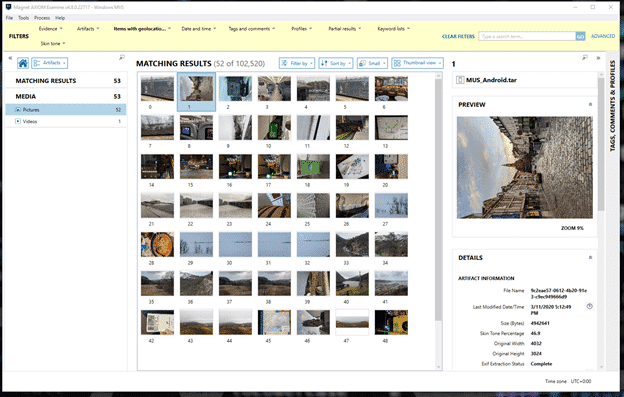Click the large preview image
The height and width of the screenshot is (397, 624).
525,167
